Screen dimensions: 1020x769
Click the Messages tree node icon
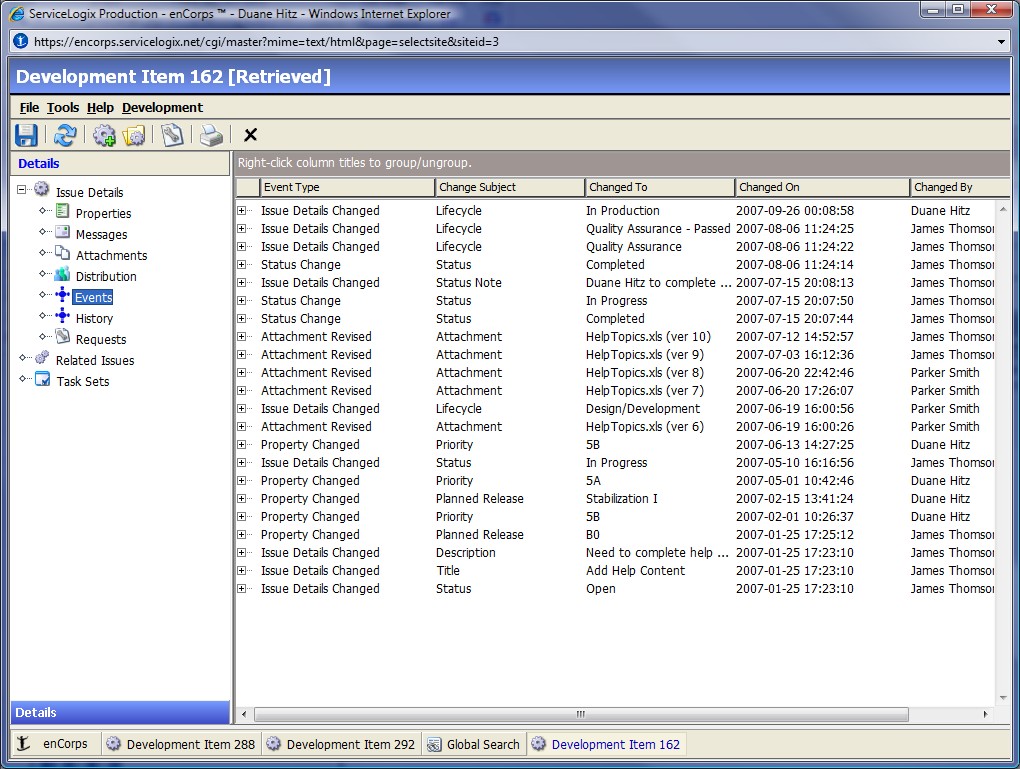click(x=62, y=232)
